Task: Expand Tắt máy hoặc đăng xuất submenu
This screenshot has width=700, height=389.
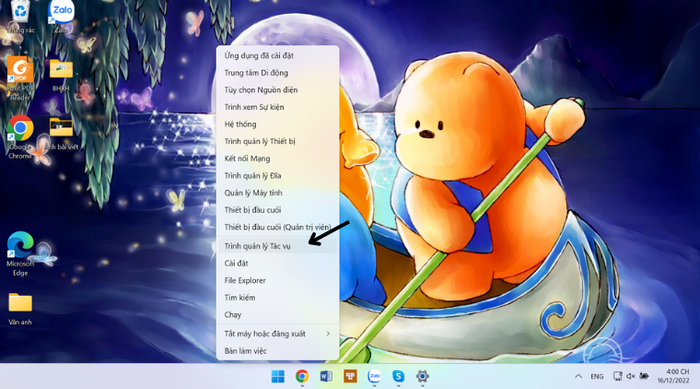Action: point(278,334)
